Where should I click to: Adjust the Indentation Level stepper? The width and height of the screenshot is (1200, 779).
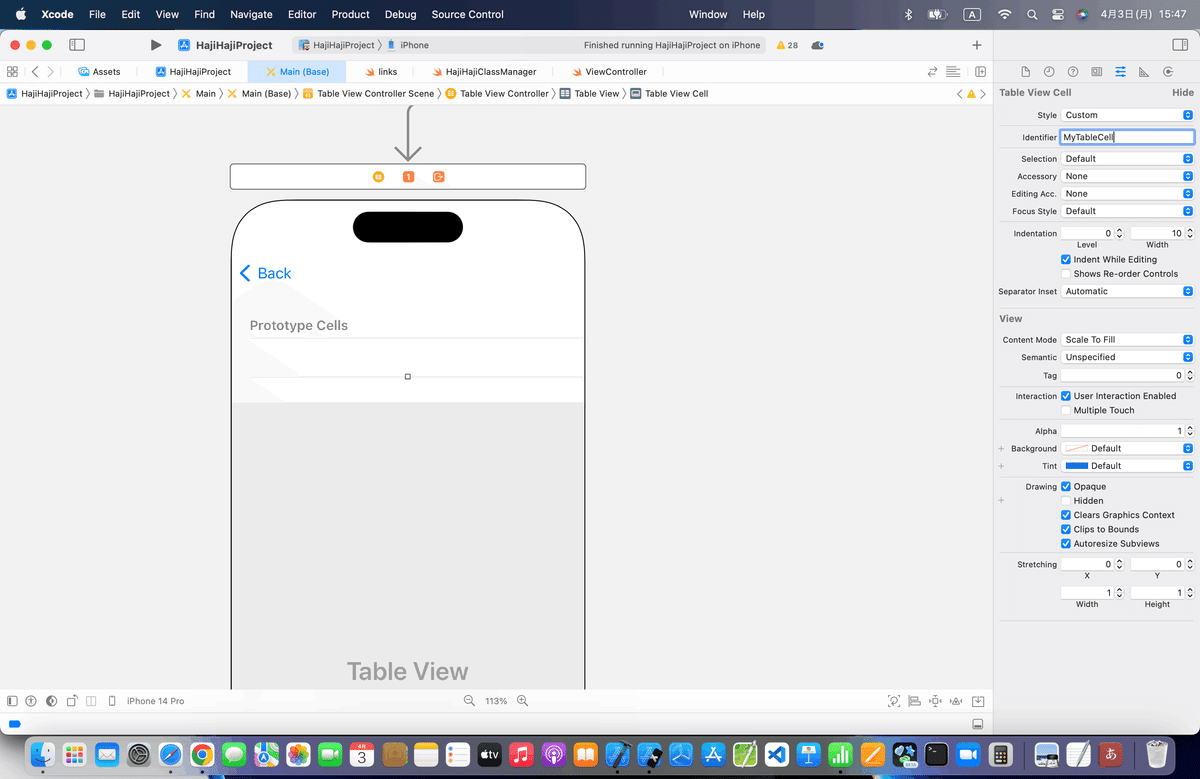pos(1119,233)
